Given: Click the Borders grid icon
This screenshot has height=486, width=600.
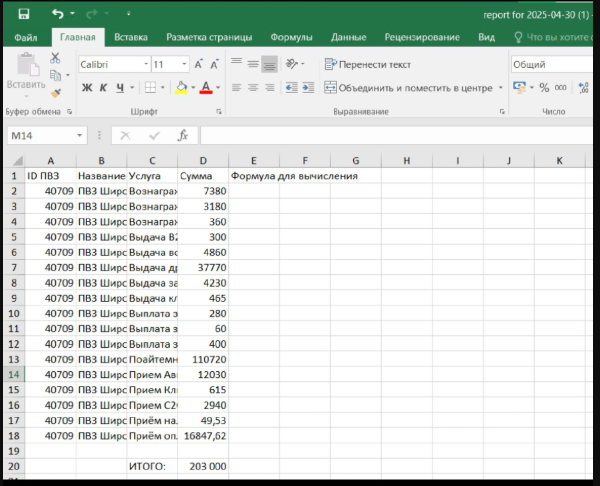Looking at the screenshot, I should pos(150,88).
